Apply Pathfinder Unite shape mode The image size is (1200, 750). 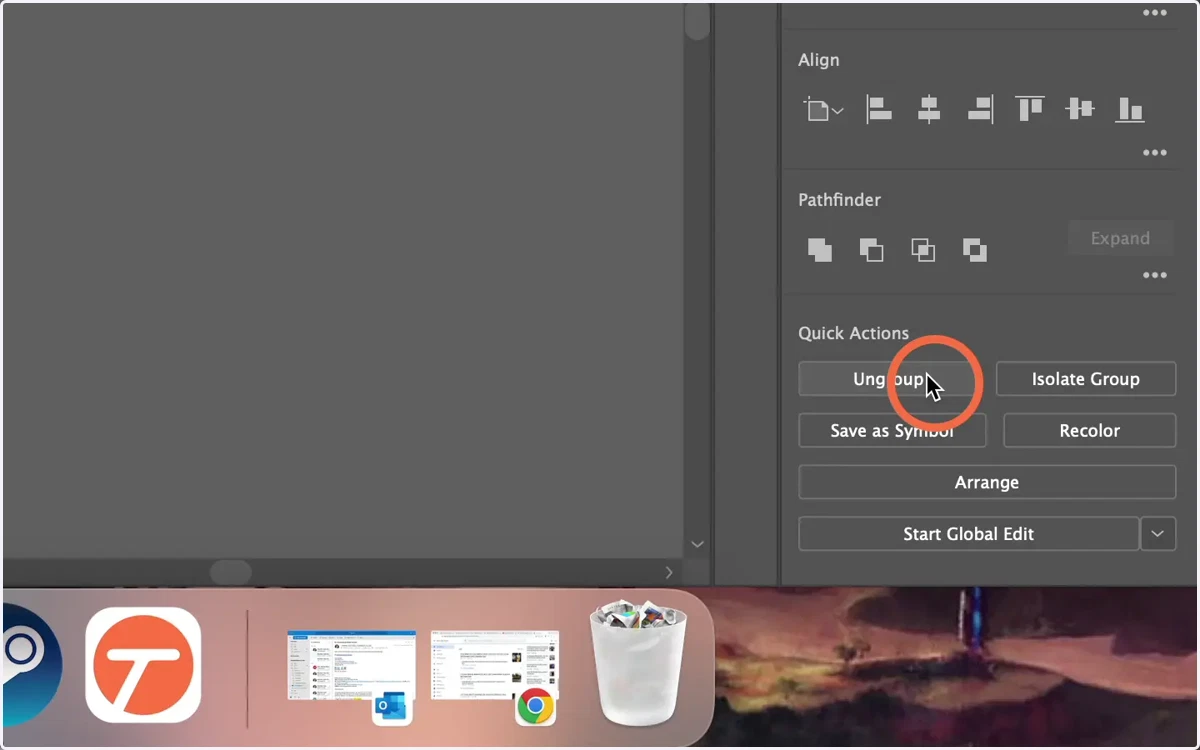coord(820,250)
